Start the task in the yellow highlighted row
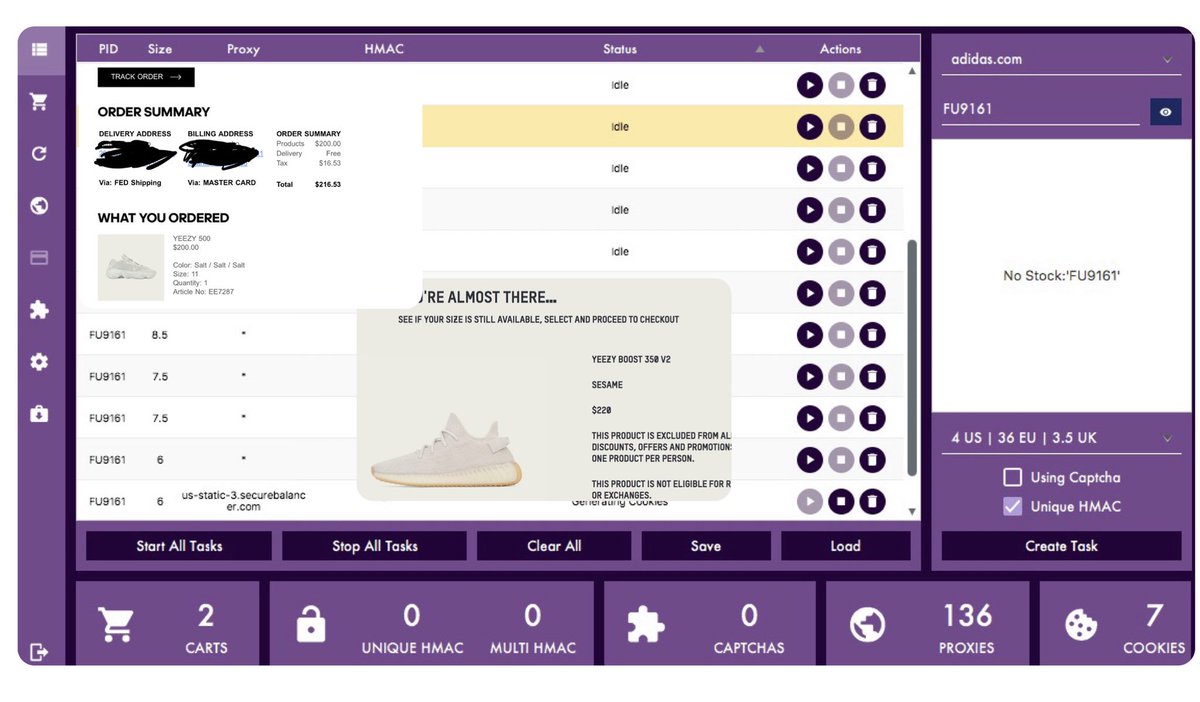Image resolution: width=1200 pixels, height=702 pixels. coord(809,127)
